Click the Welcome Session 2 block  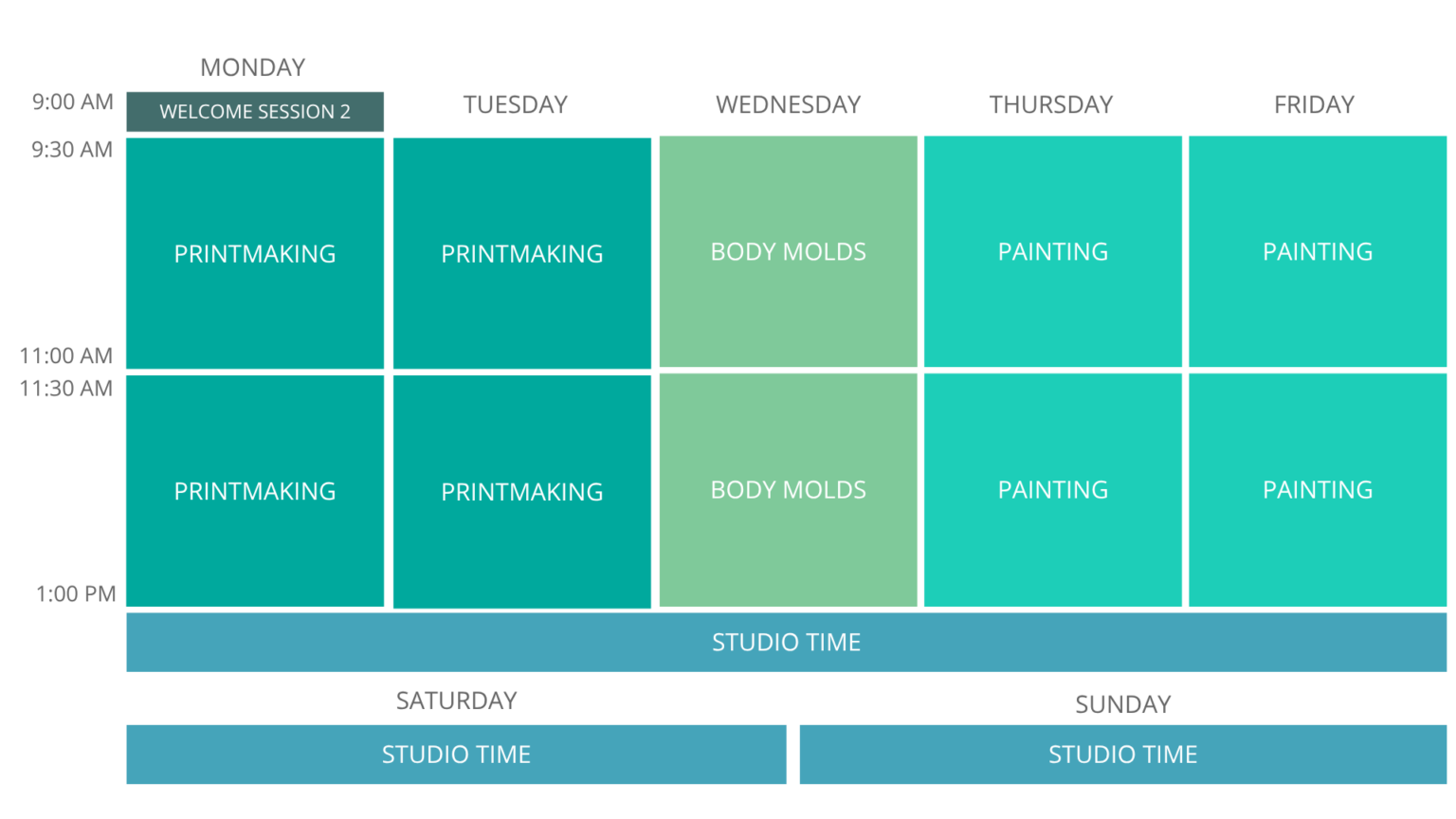pyautogui.click(x=255, y=112)
